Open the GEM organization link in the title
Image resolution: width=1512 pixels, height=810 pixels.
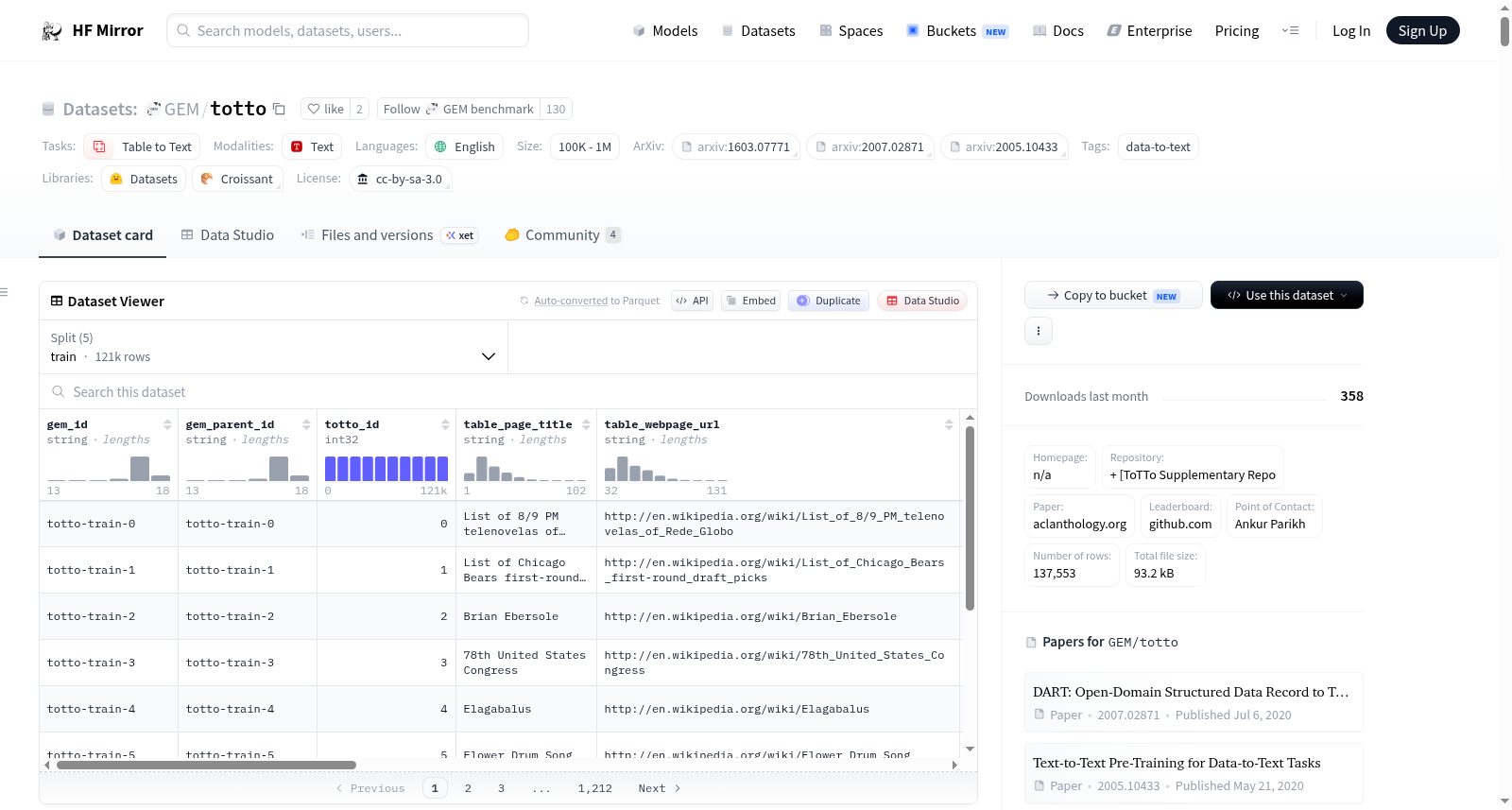181,109
